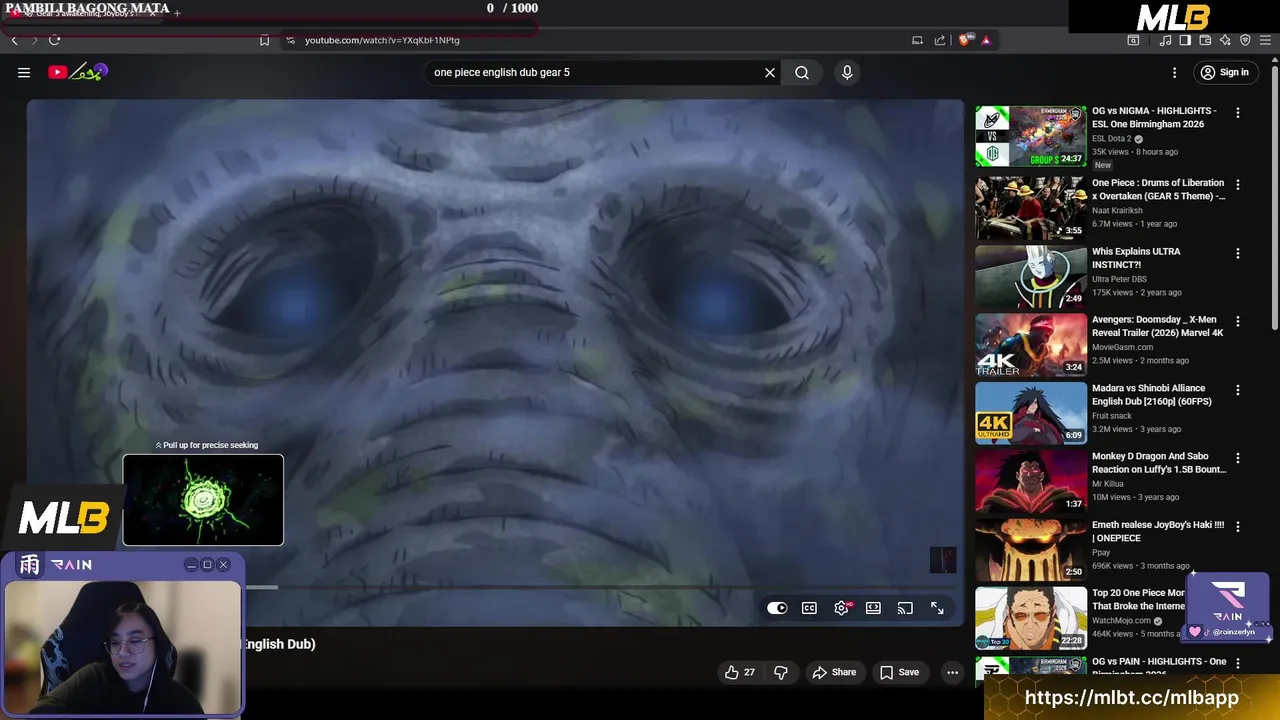The width and height of the screenshot is (1280, 720).
Task: Open Brave Rewards triangle icon
Action: 986,40
